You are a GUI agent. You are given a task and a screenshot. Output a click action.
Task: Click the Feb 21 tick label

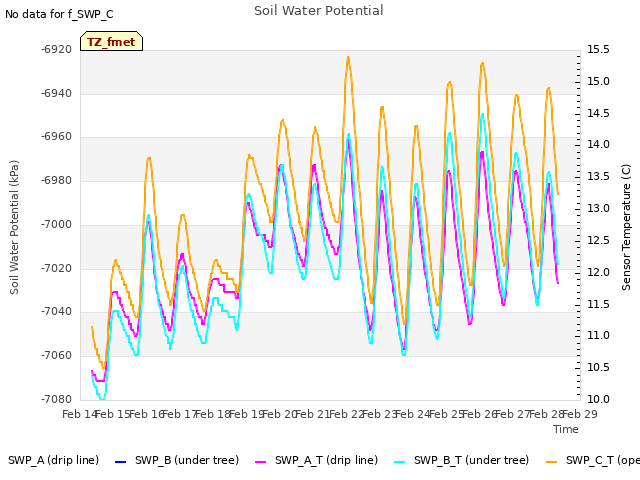click(x=313, y=414)
